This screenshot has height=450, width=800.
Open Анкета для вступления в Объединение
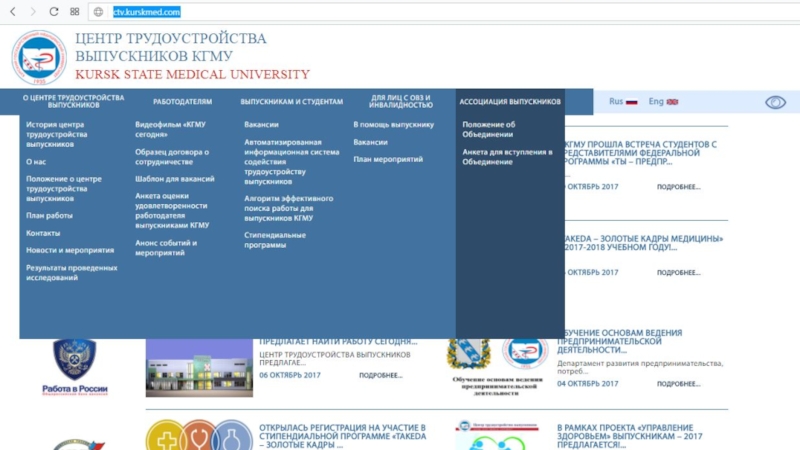click(x=507, y=157)
